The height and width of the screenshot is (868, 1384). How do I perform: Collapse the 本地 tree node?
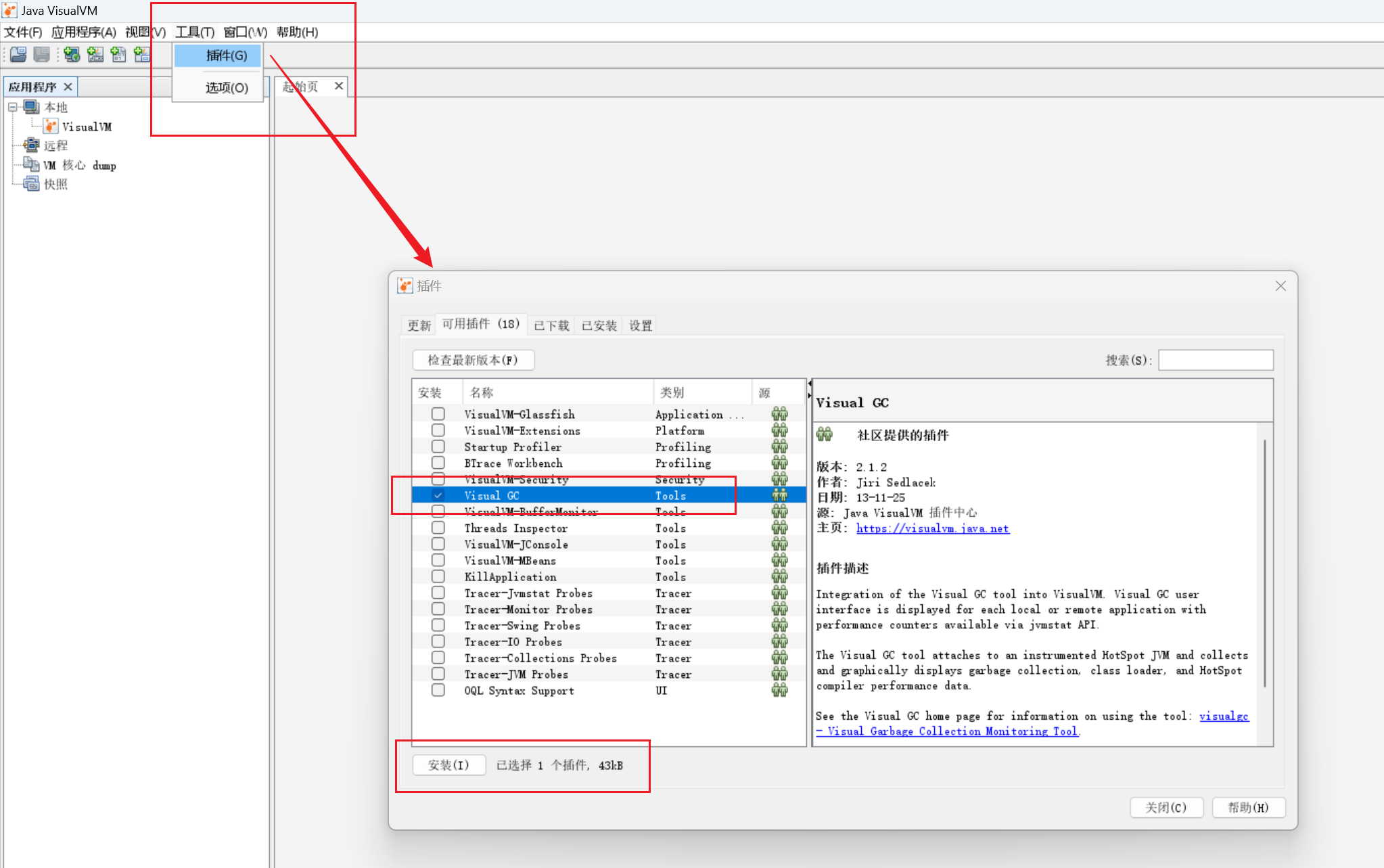pos(12,107)
